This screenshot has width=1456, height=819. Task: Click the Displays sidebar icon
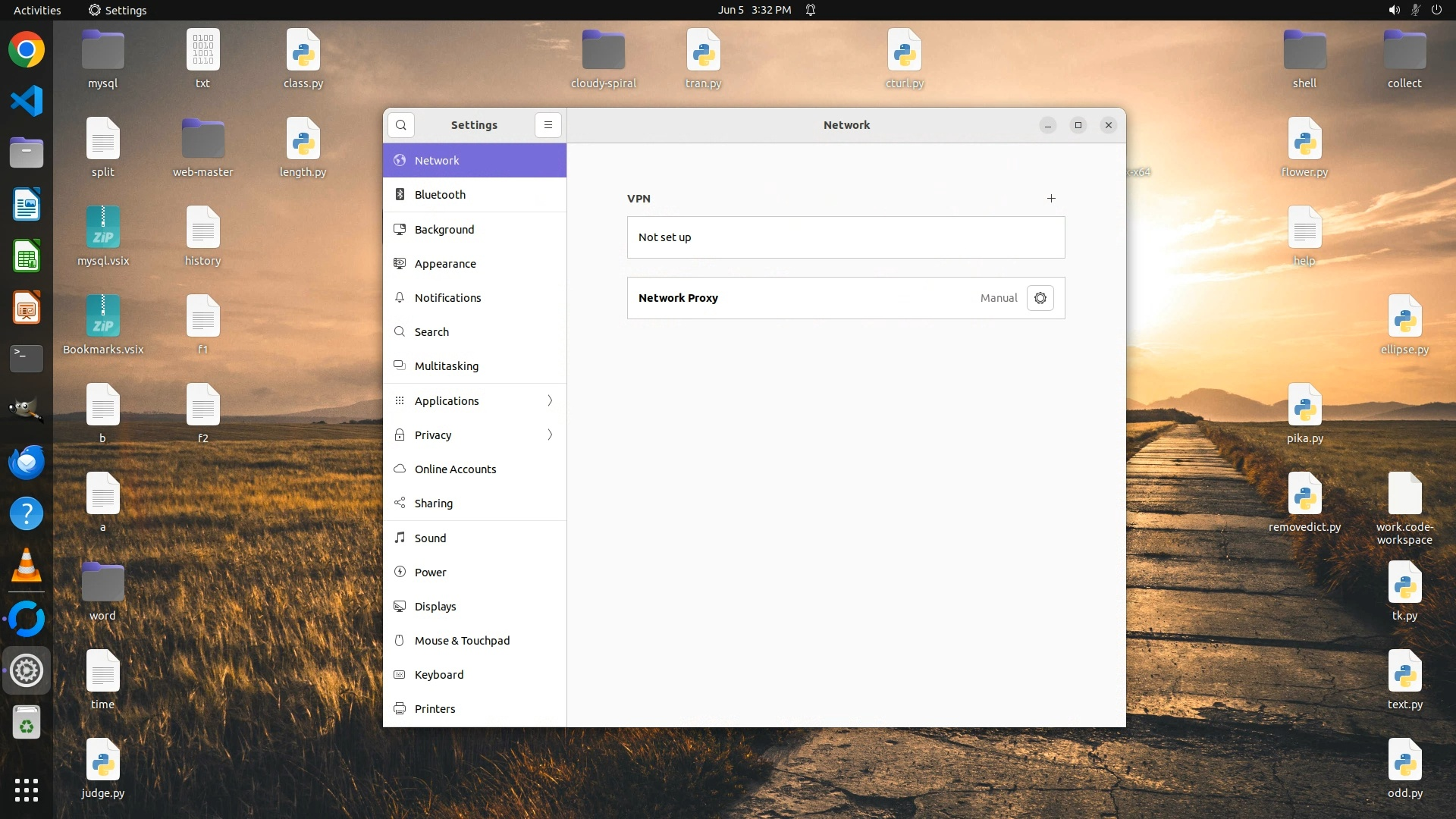click(400, 606)
